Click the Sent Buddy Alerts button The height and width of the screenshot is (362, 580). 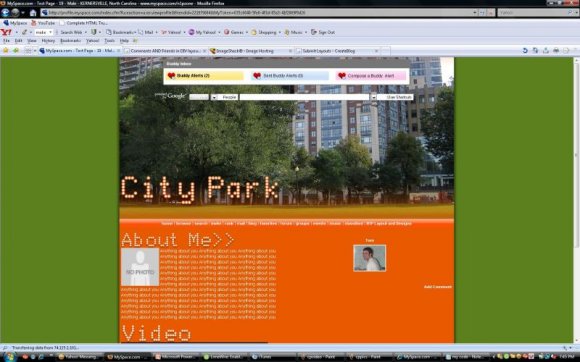[290, 75]
